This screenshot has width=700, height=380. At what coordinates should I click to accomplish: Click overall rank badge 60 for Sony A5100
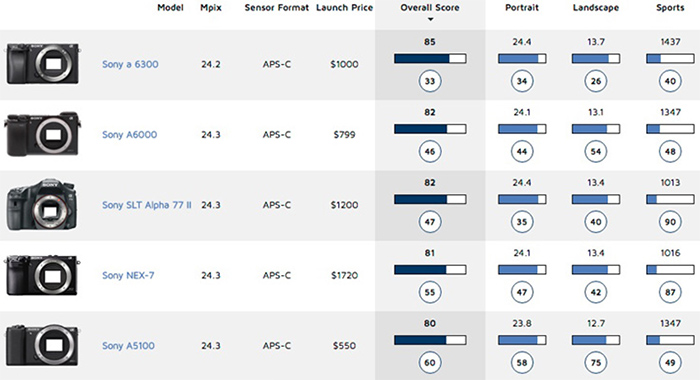[430, 363]
